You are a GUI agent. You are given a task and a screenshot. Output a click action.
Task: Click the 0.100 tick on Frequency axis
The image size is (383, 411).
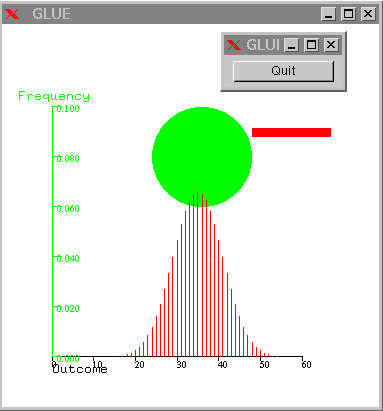(x=68, y=109)
